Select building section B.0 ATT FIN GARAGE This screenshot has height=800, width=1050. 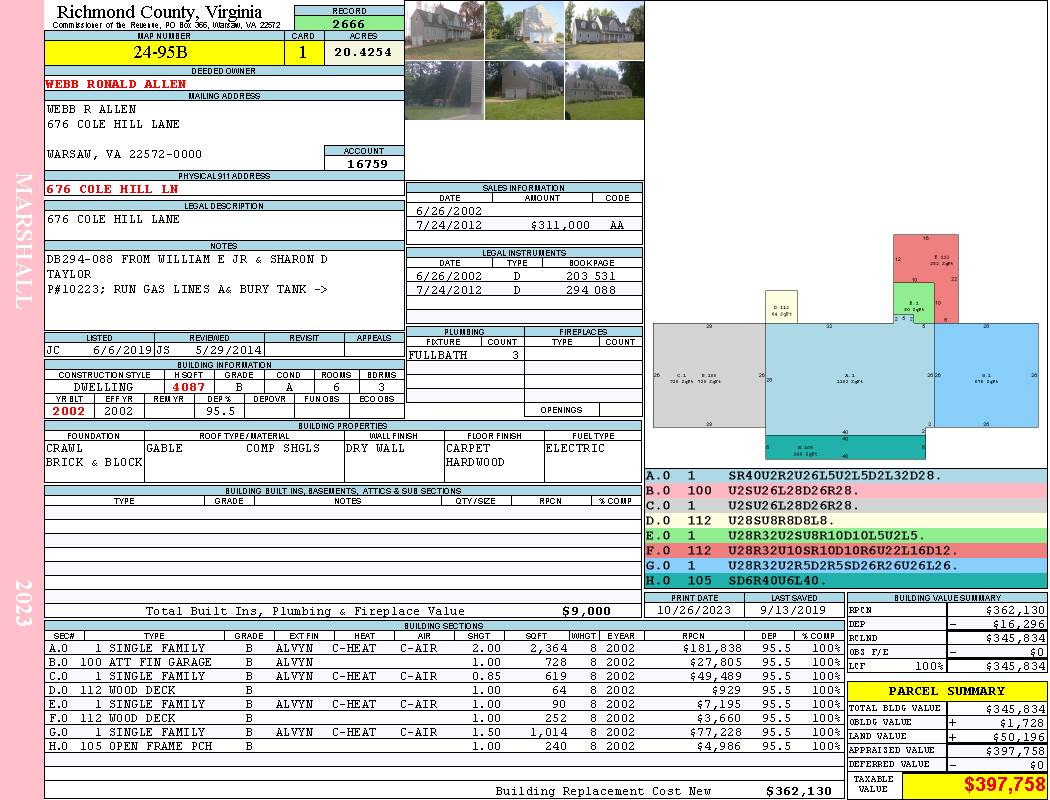(443, 662)
